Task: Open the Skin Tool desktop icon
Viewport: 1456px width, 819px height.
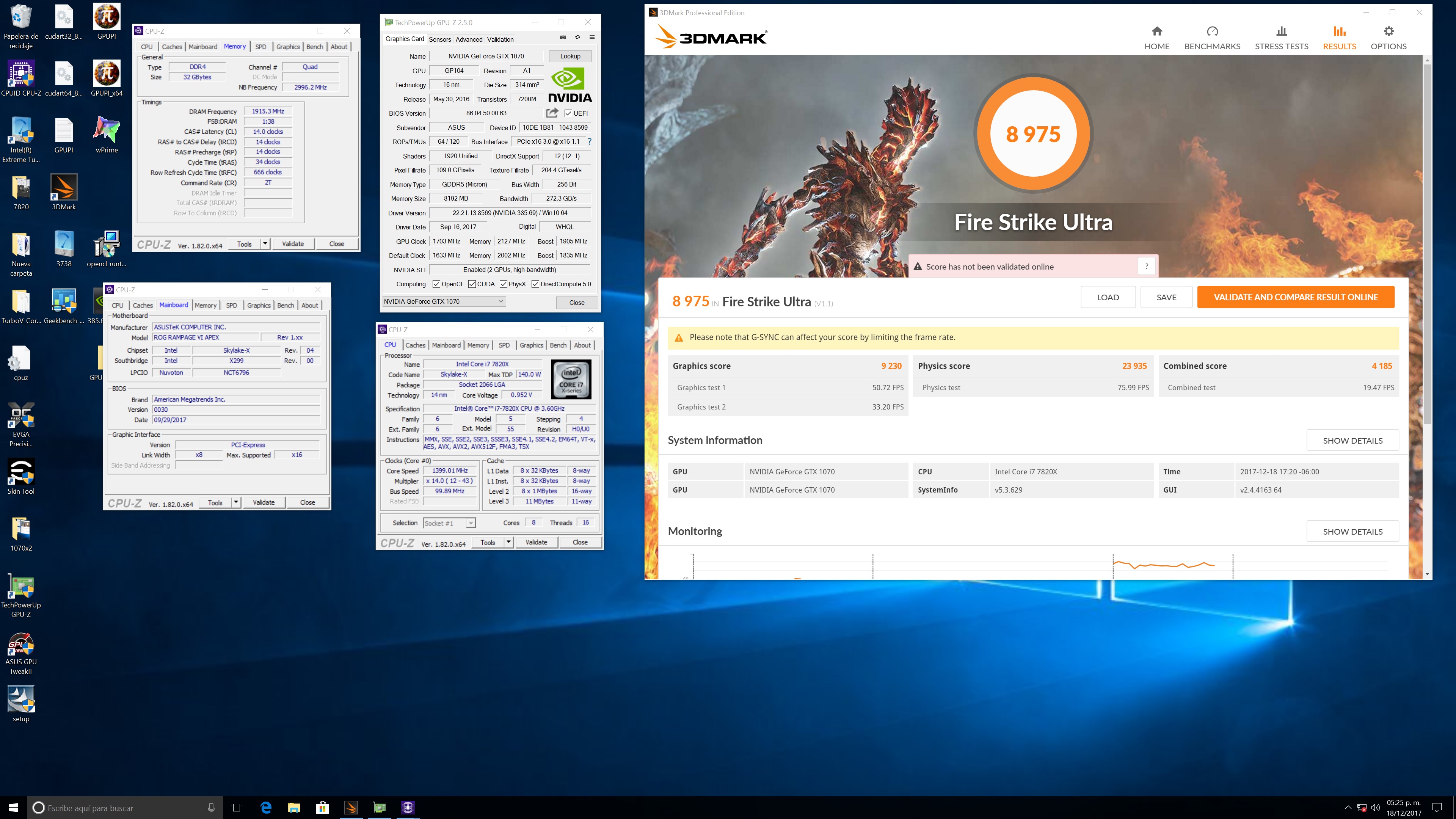Action: [21, 477]
